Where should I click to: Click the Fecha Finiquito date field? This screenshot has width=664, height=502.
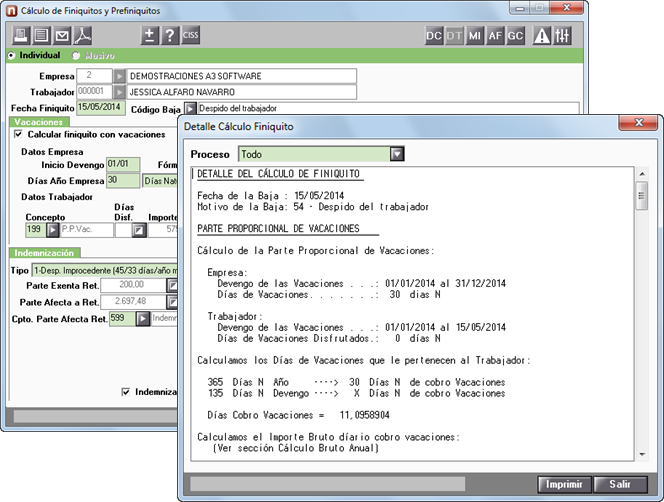pos(101,107)
